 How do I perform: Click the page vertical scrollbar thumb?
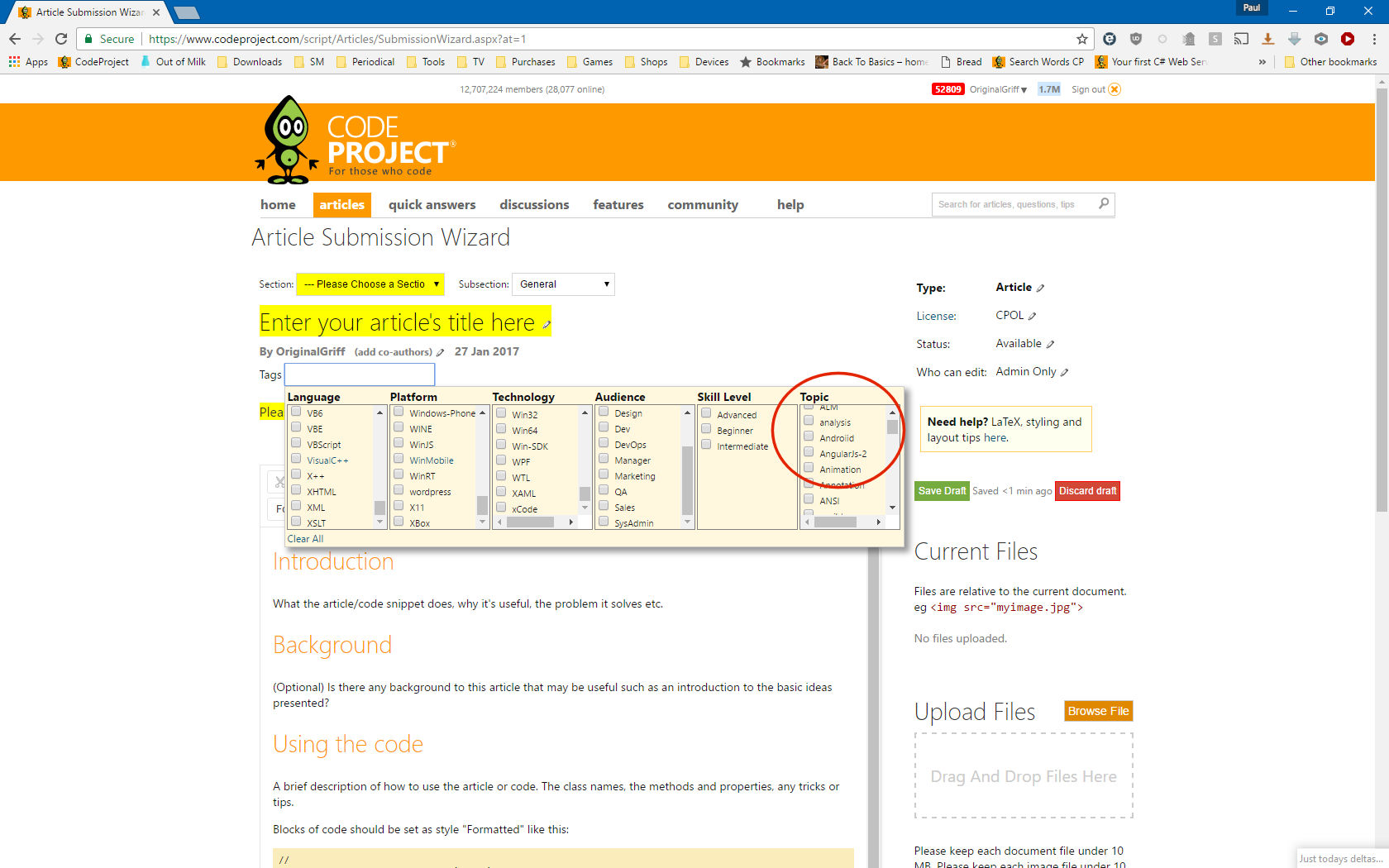1382,301
